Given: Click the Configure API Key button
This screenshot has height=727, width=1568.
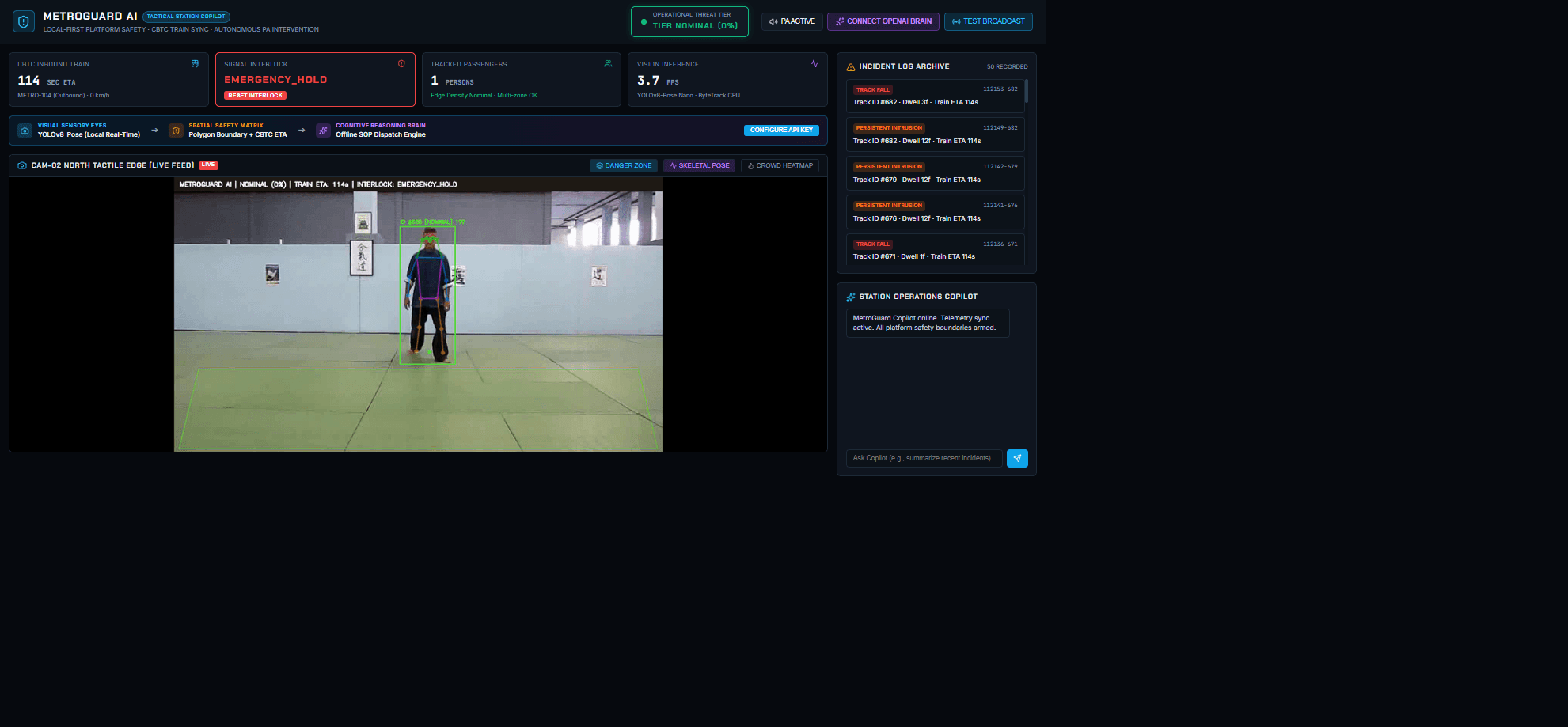Looking at the screenshot, I should coord(781,131).
